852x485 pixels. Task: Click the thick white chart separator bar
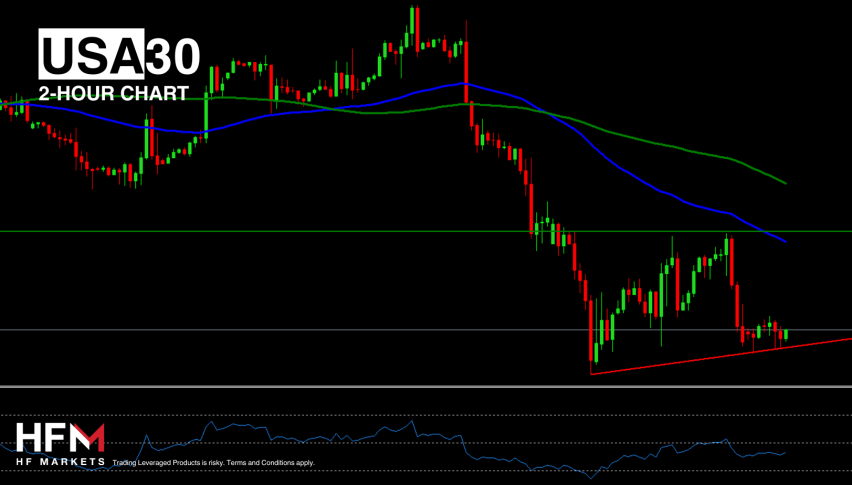(x=426, y=387)
